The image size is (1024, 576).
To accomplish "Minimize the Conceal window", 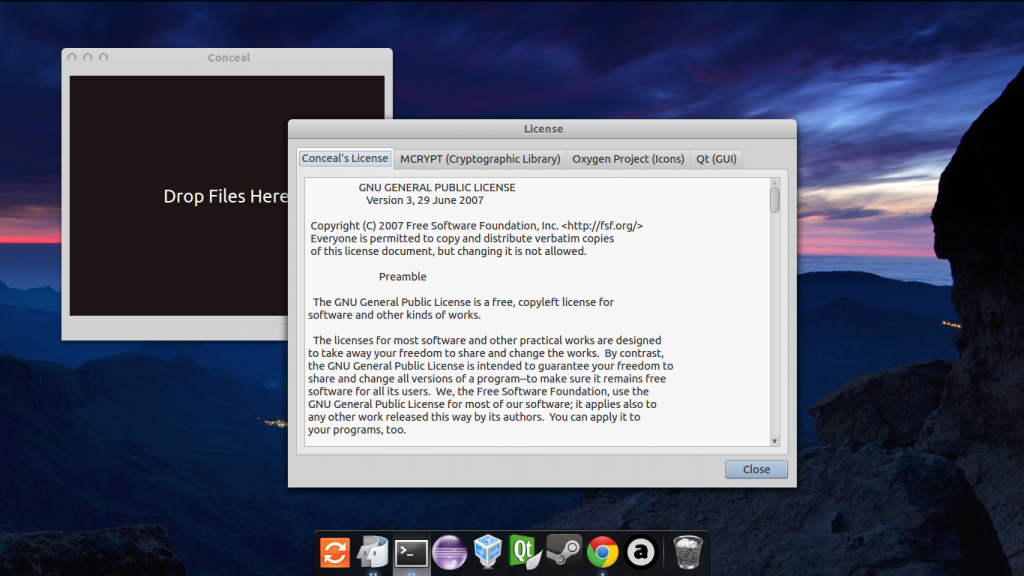I will point(88,58).
